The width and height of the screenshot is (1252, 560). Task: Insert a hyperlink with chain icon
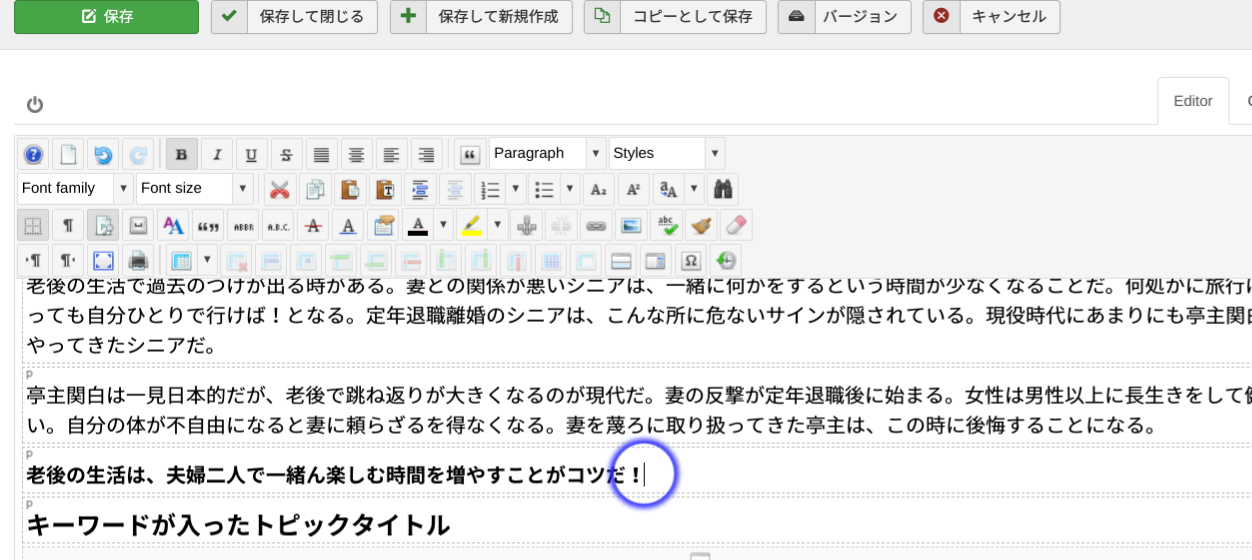point(596,225)
